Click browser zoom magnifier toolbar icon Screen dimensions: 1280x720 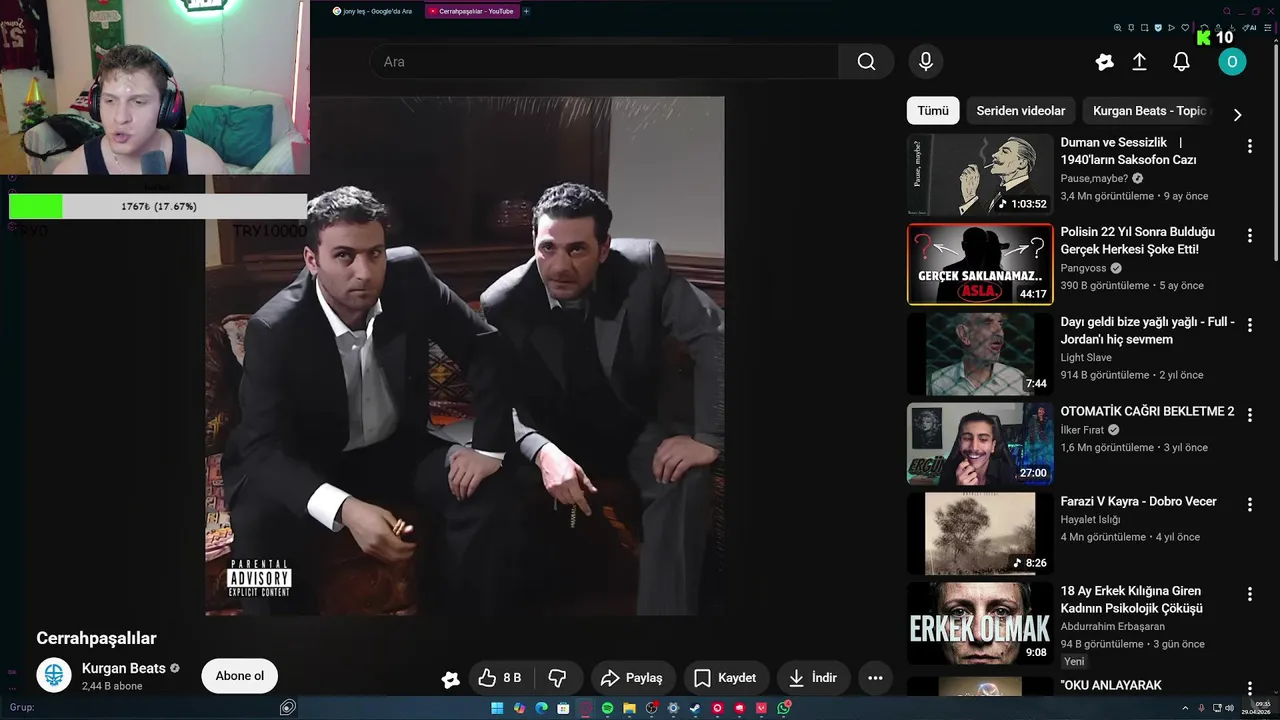[x=1117, y=28]
